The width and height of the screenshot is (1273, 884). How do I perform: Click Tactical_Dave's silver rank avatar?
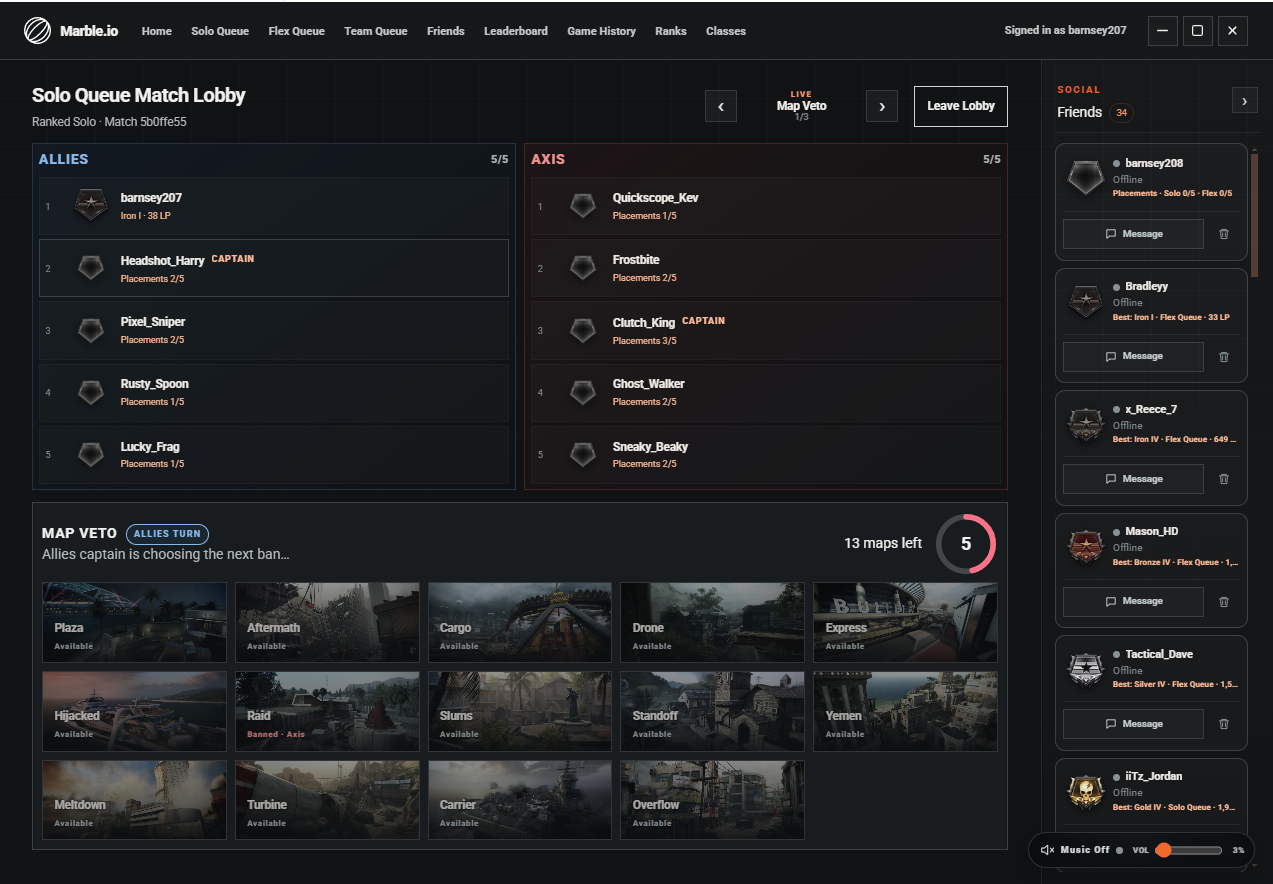[1086, 668]
